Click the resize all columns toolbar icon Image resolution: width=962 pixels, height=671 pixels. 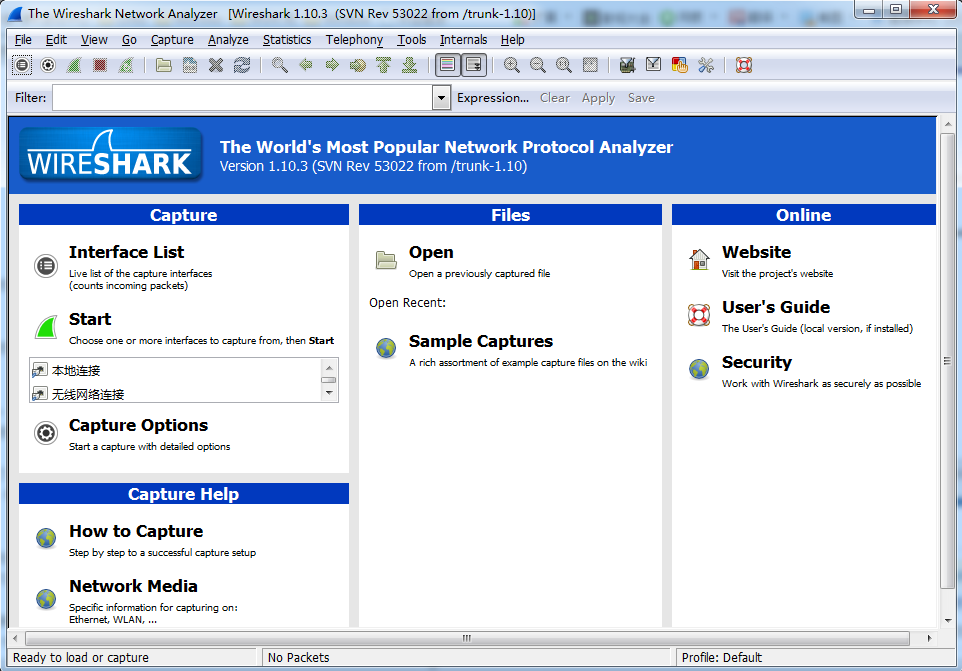pos(590,65)
